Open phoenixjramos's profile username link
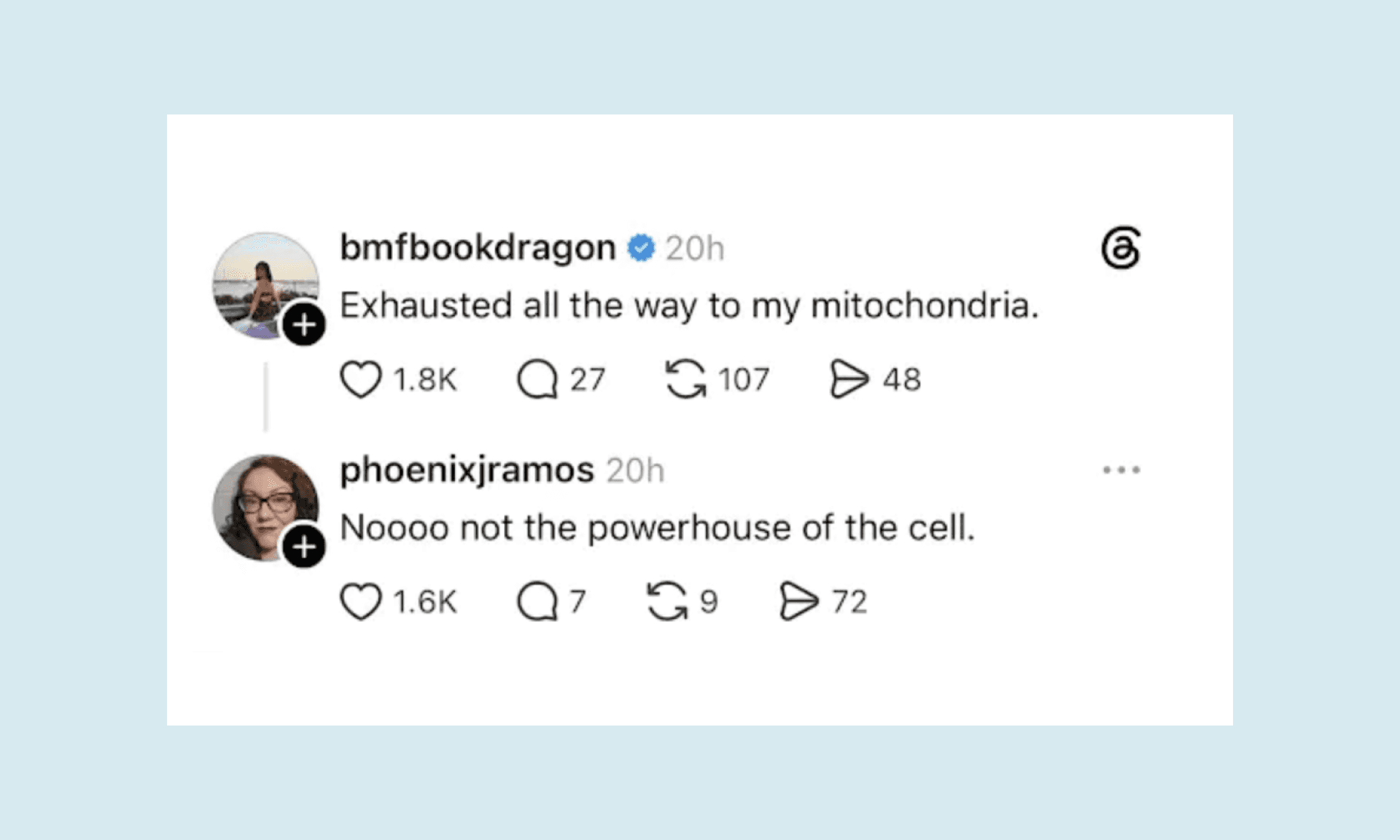 [x=467, y=470]
